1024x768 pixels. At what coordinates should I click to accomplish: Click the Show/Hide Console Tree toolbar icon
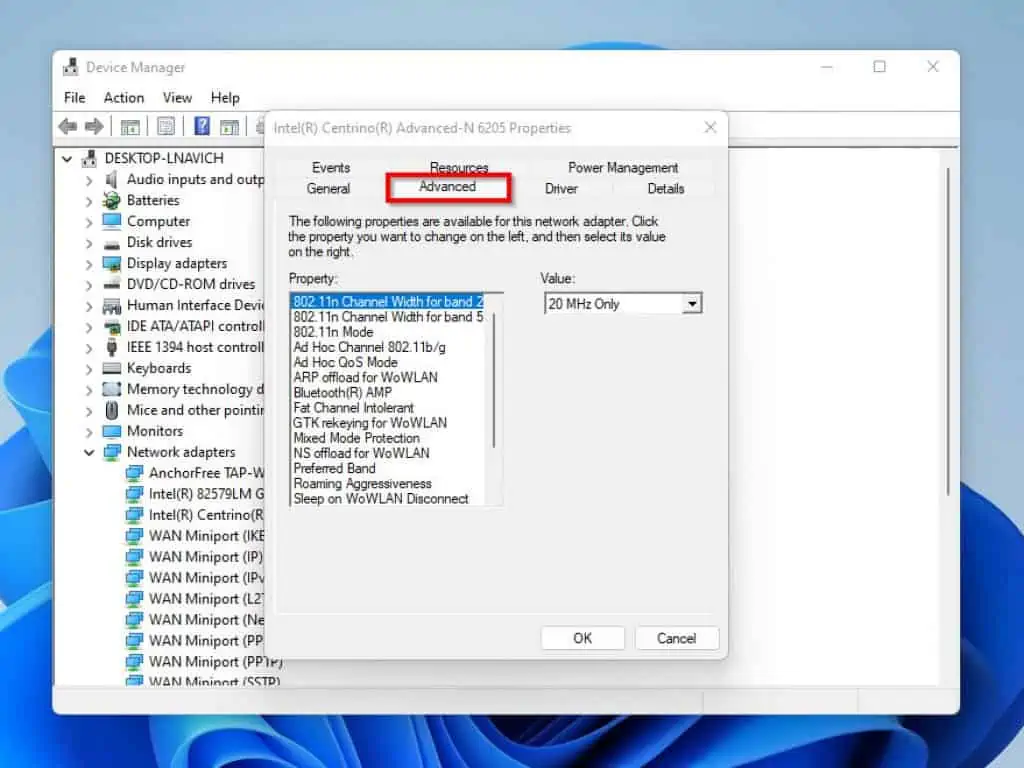130,126
